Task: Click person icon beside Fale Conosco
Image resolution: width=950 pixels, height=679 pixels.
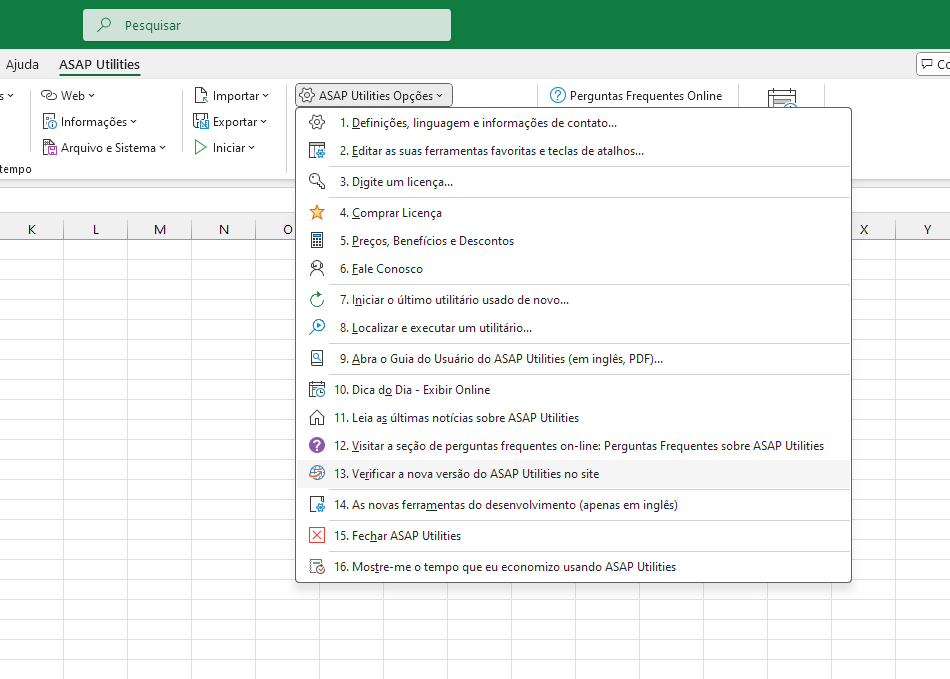Action: (317, 268)
